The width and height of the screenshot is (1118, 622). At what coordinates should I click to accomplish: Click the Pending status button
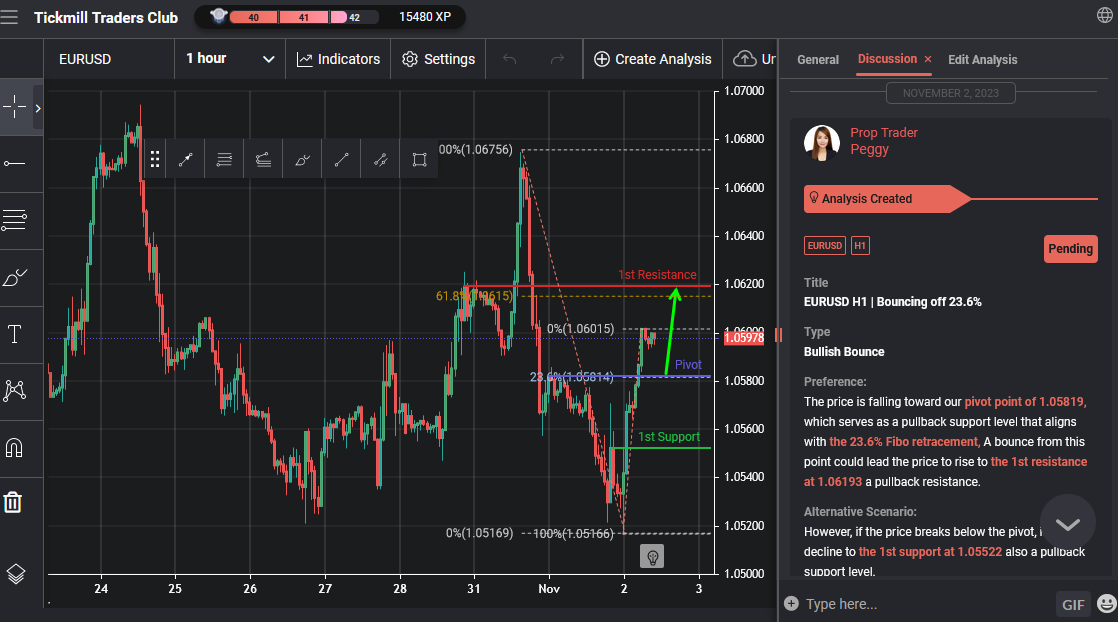pos(1070,249)
